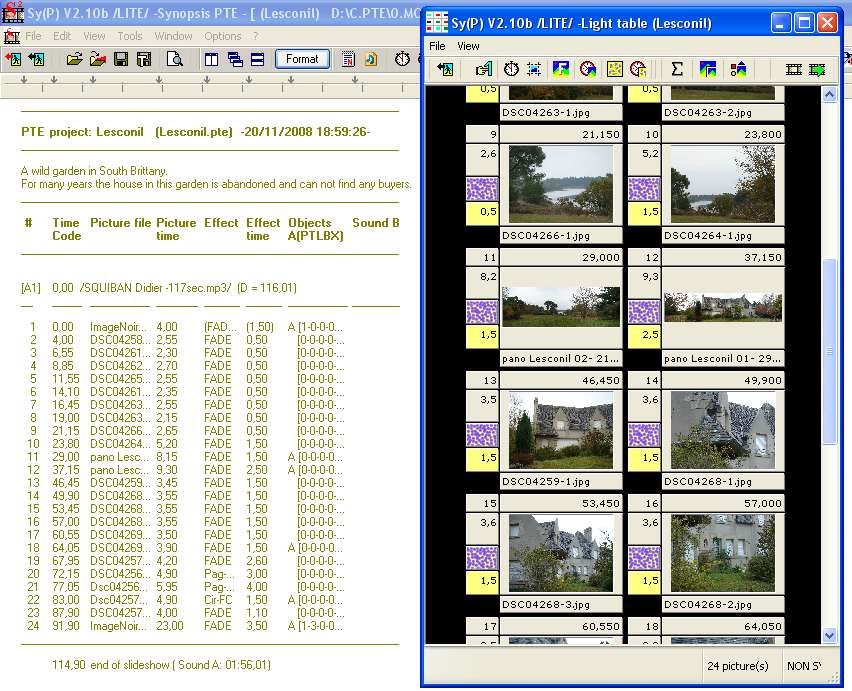
Task: Click the clock with yellow effect icon
Action: point(638,69)
